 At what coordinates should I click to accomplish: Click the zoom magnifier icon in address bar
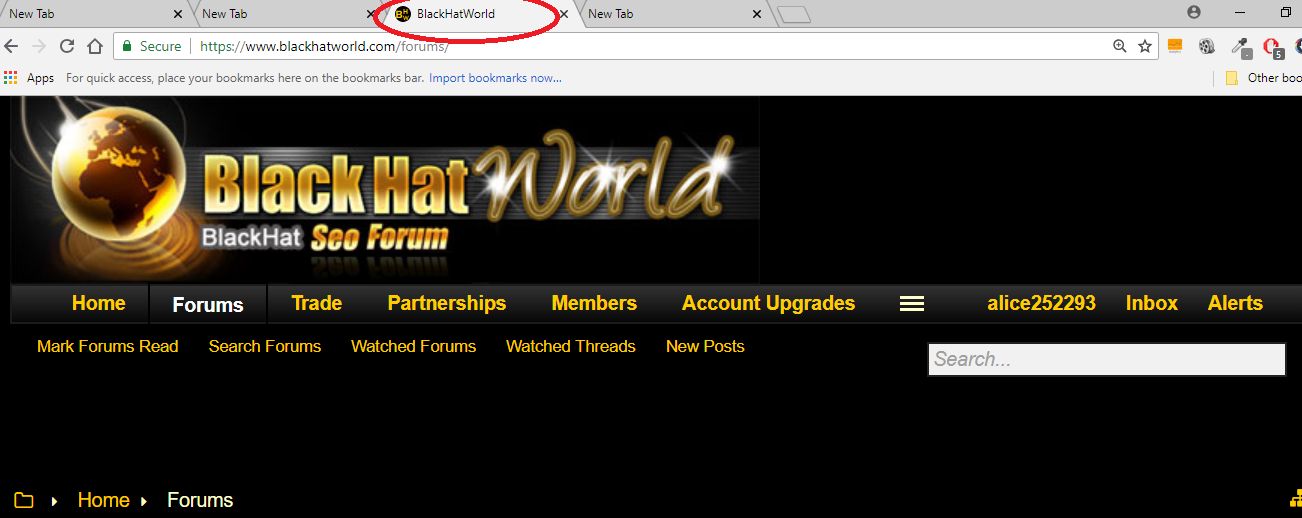[x=1120, y=46]
